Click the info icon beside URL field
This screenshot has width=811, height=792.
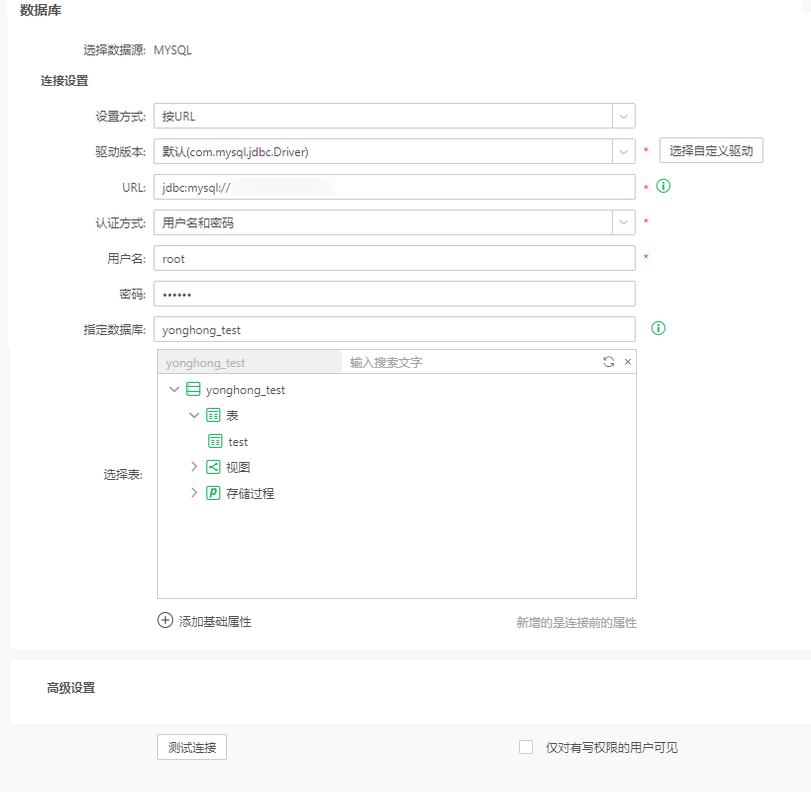pyautogui.click(x=663, y=186)
